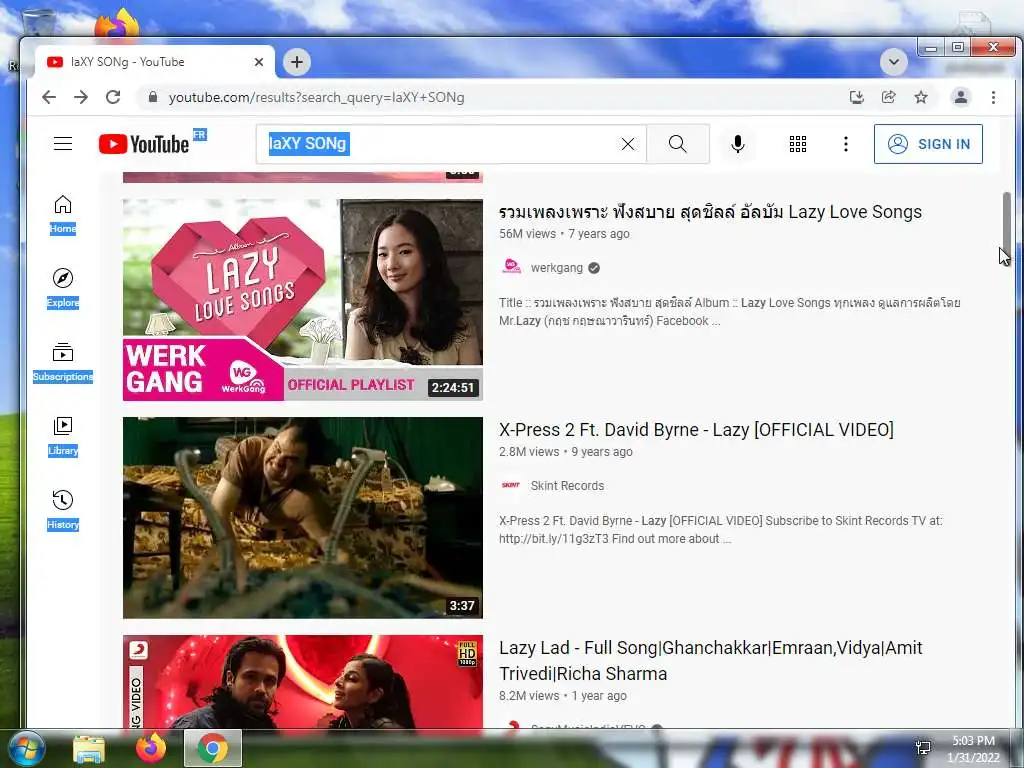Visit the Skint Records channel name
This screenshot has height=768, width=1024.
pyautogui.click(x=567, y=486)
